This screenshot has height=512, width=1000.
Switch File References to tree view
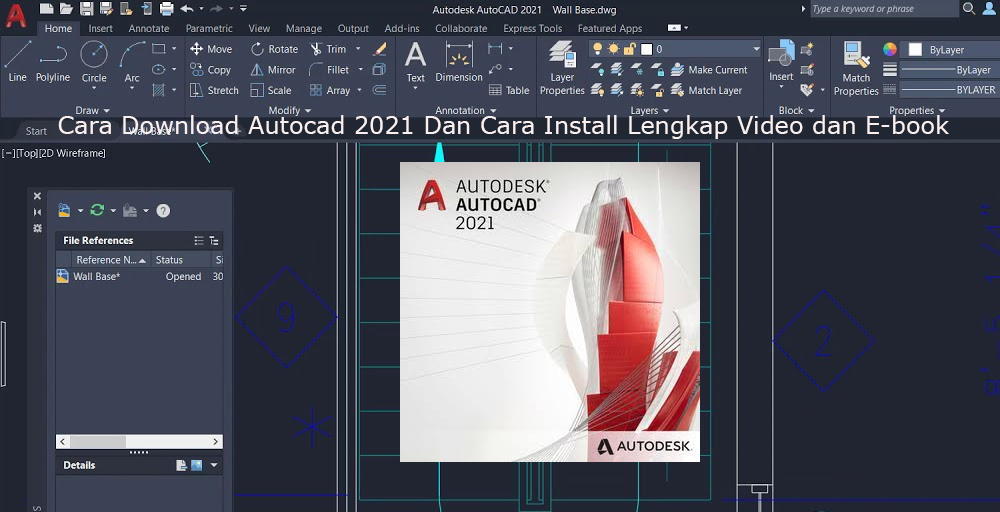point(214,240)
